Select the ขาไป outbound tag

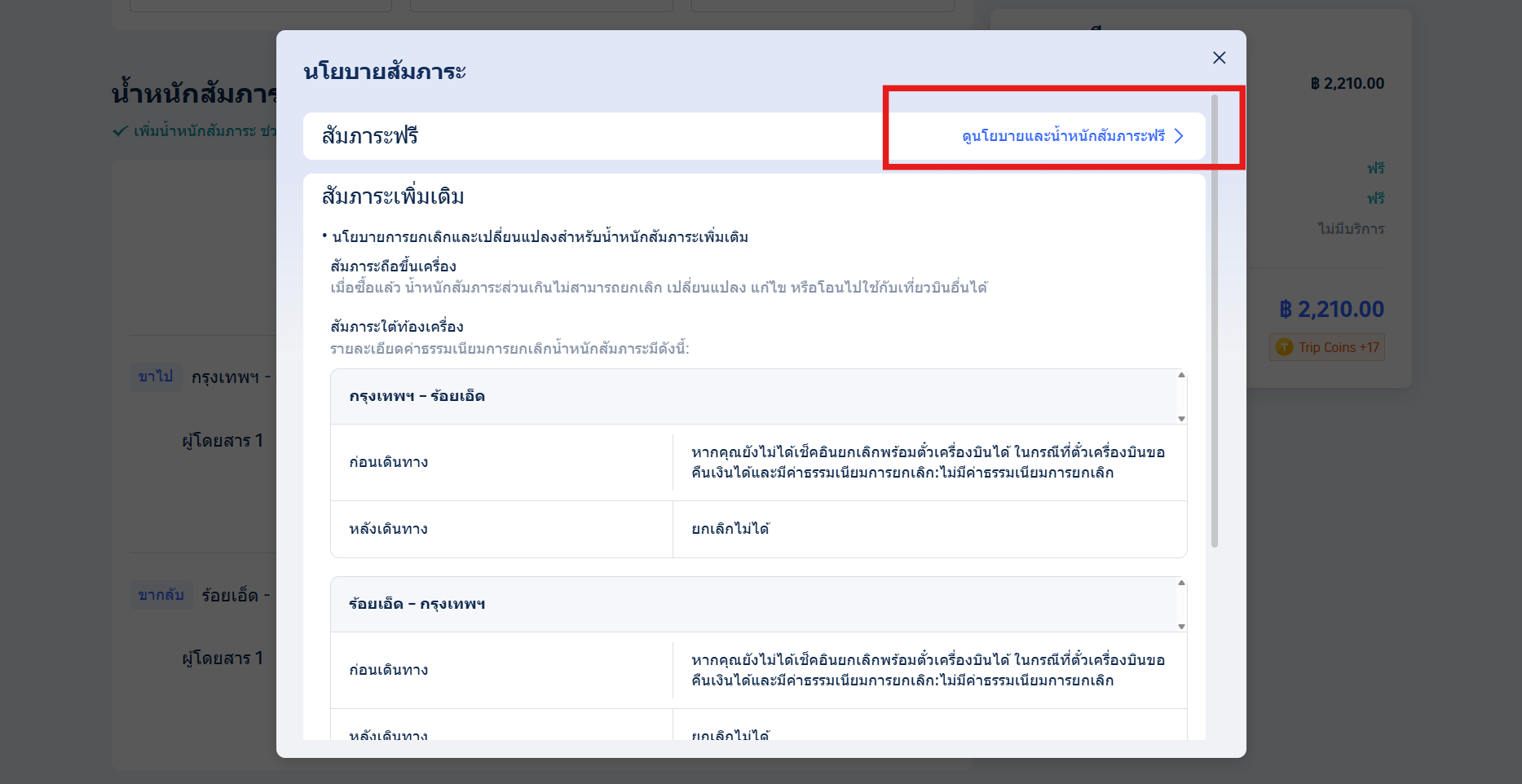coord(156,377)
